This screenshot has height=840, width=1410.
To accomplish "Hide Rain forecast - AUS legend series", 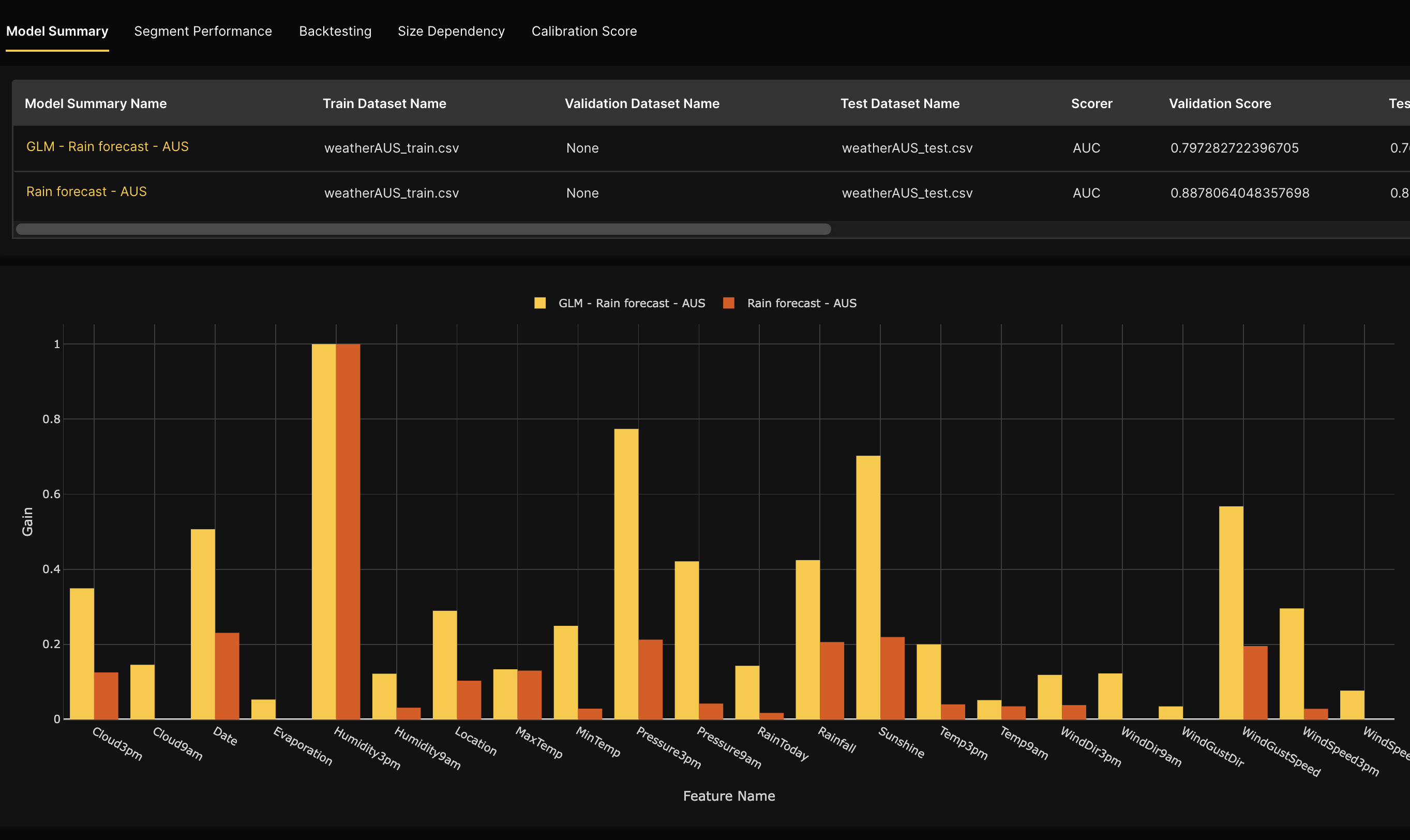I will 801,304.
